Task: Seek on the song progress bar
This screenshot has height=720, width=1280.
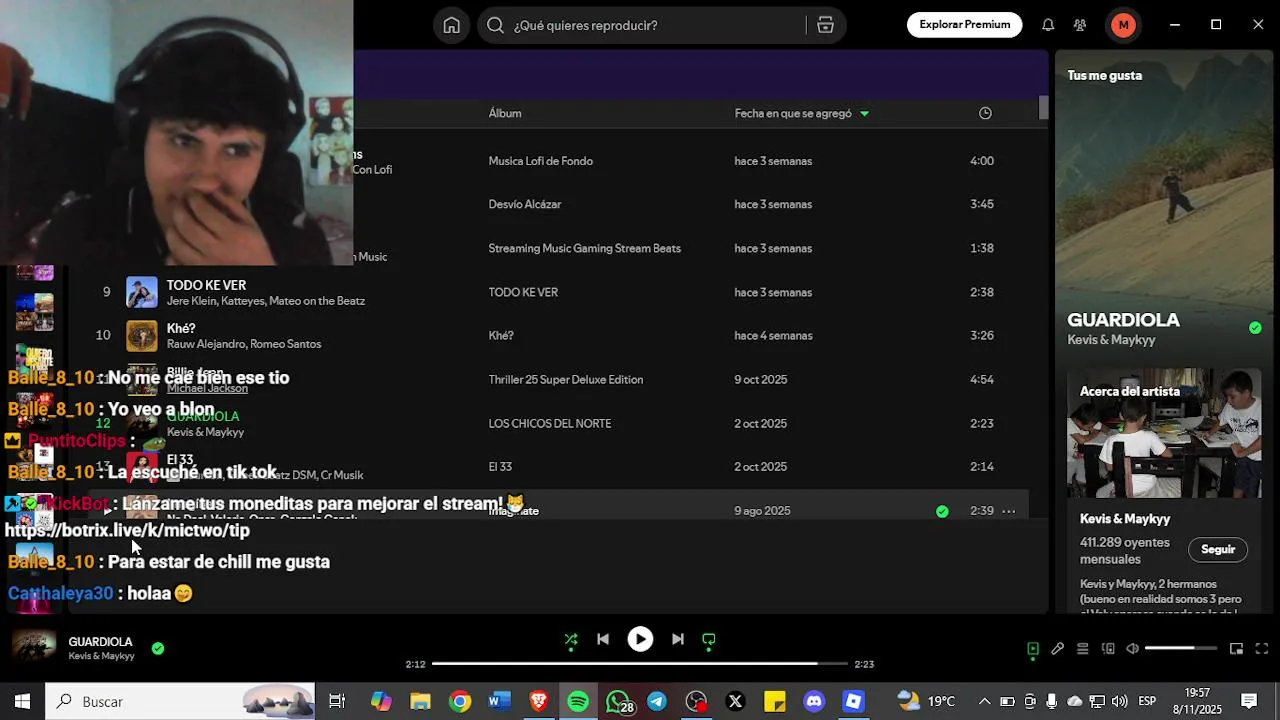Action: (x=640, y=664)
